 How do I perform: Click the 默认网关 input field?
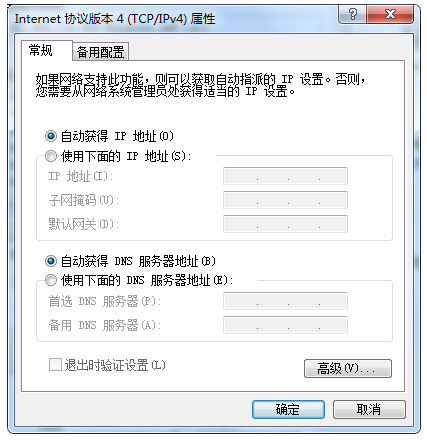(285, 224)
